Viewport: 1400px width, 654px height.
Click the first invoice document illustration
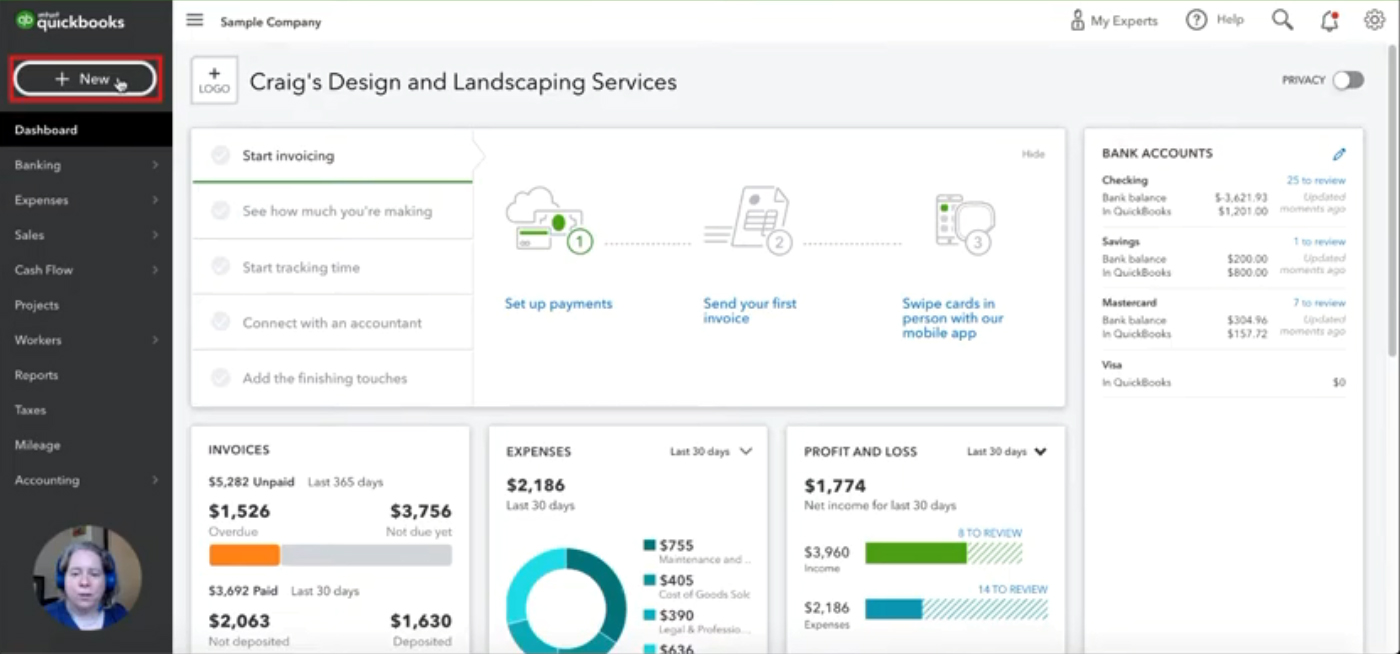pos(748,220)
